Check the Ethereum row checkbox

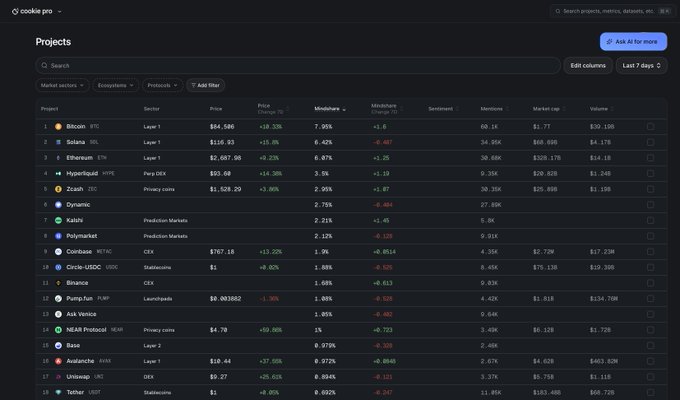pyautogui.click(x=650, y=158)
